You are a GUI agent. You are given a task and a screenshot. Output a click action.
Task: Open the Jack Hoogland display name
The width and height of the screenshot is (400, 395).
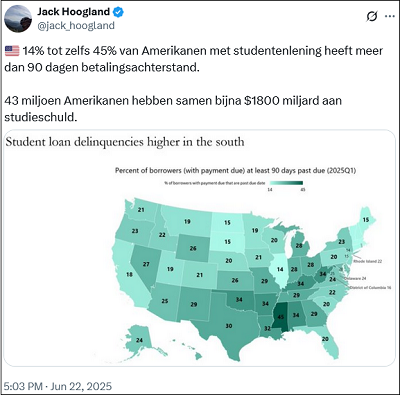[x=73, y=12]
